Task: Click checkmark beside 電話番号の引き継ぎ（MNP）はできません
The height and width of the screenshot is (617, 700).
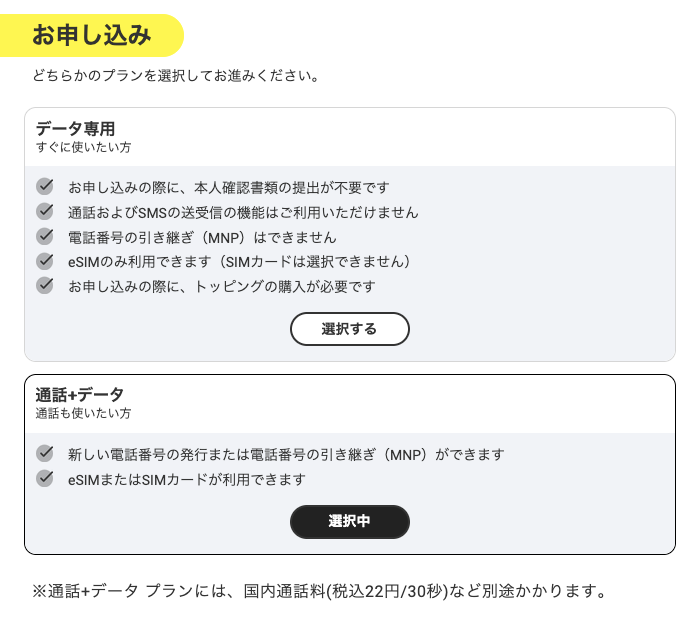Action: click(x=44, y=237)
